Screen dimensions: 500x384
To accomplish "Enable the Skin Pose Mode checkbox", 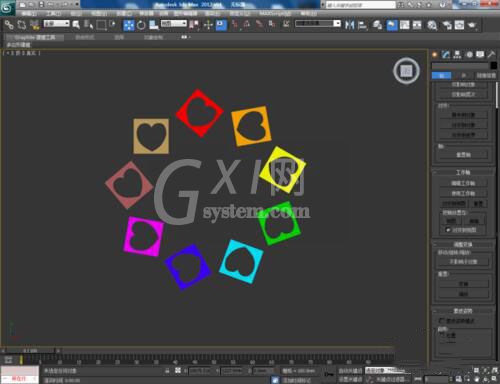I will [x=442, y=321].
